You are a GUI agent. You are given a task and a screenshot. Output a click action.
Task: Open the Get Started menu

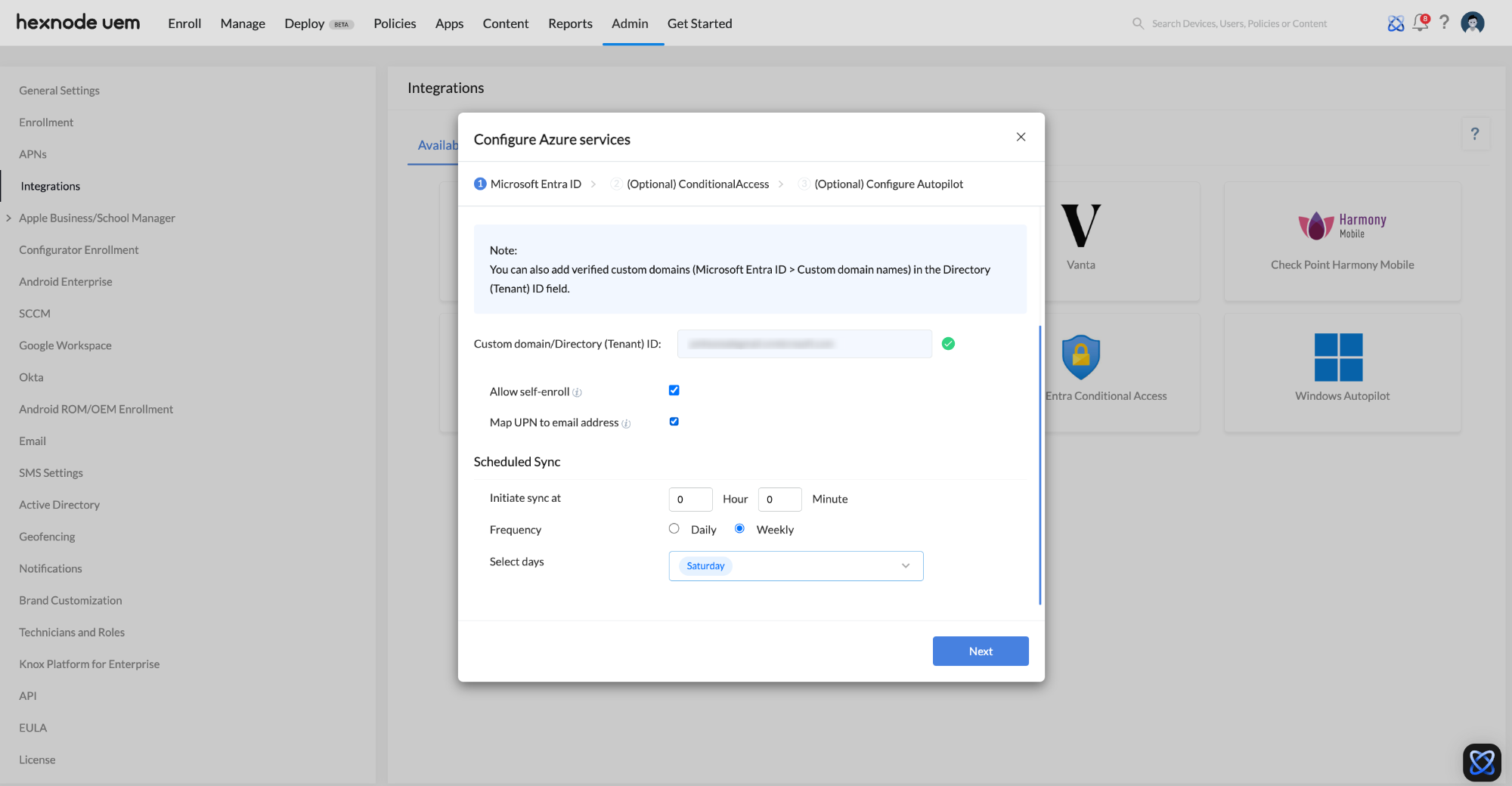tap(699, 23)
